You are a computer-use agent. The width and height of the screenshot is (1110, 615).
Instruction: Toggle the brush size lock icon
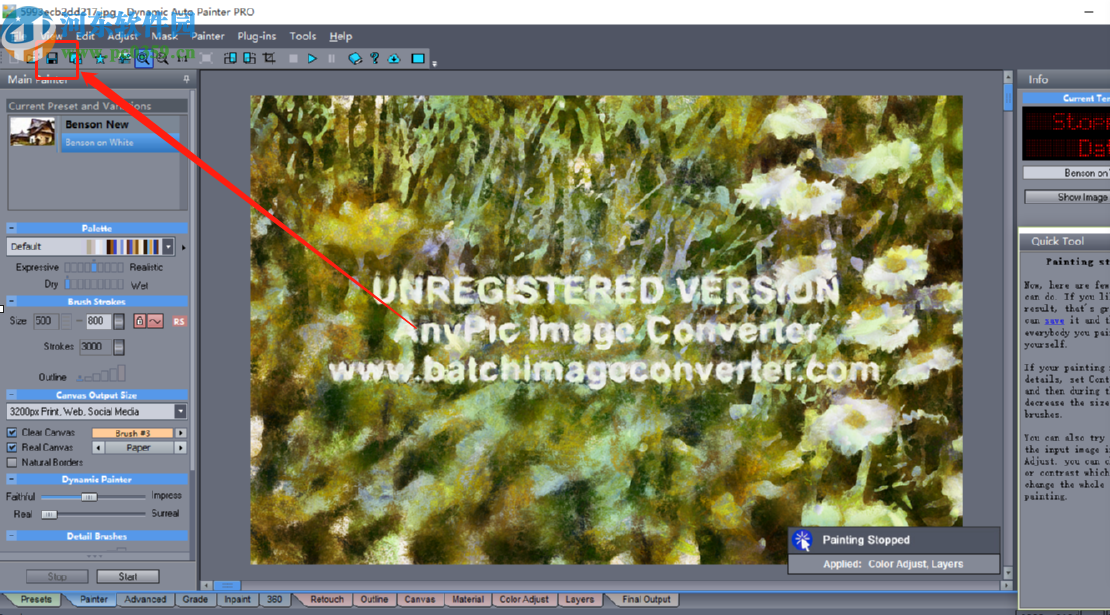(x=139, y=321)
